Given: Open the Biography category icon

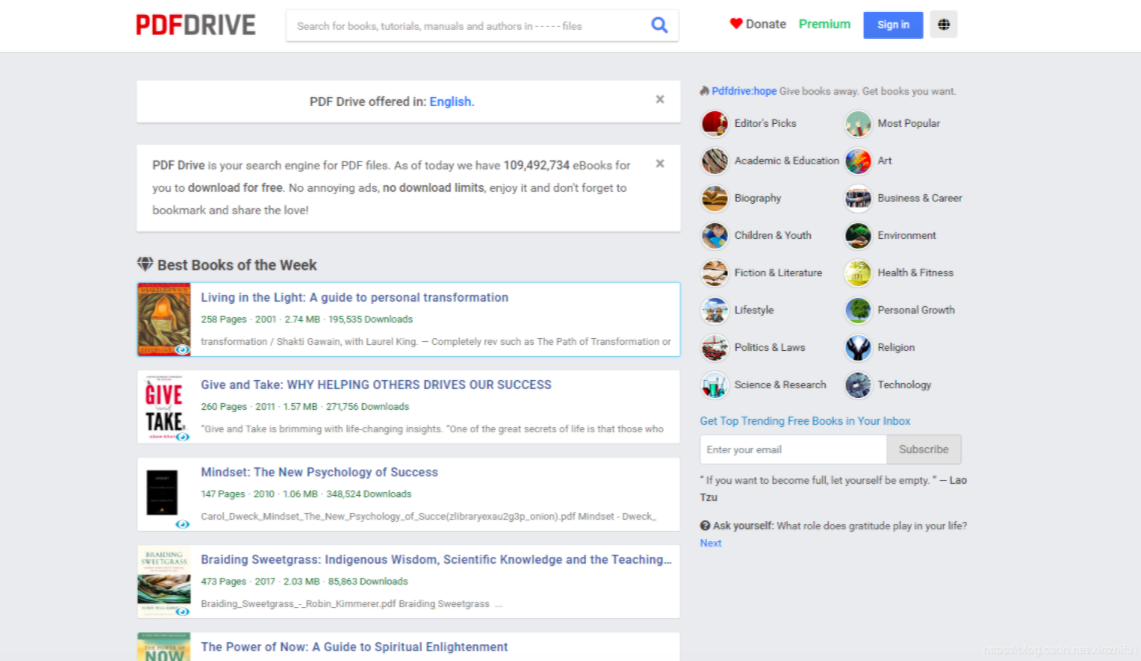Looking at the screenshot, I should pyautogui.click(x=715, y=198).
